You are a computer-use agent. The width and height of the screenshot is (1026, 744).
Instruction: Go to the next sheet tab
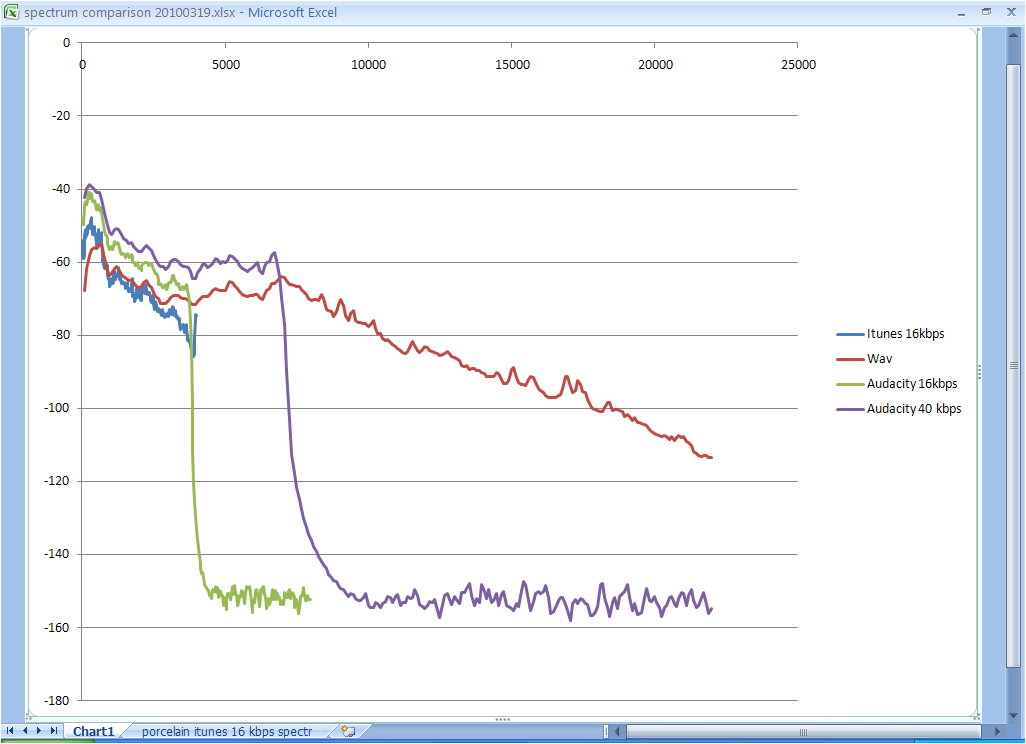pos(39,731)
